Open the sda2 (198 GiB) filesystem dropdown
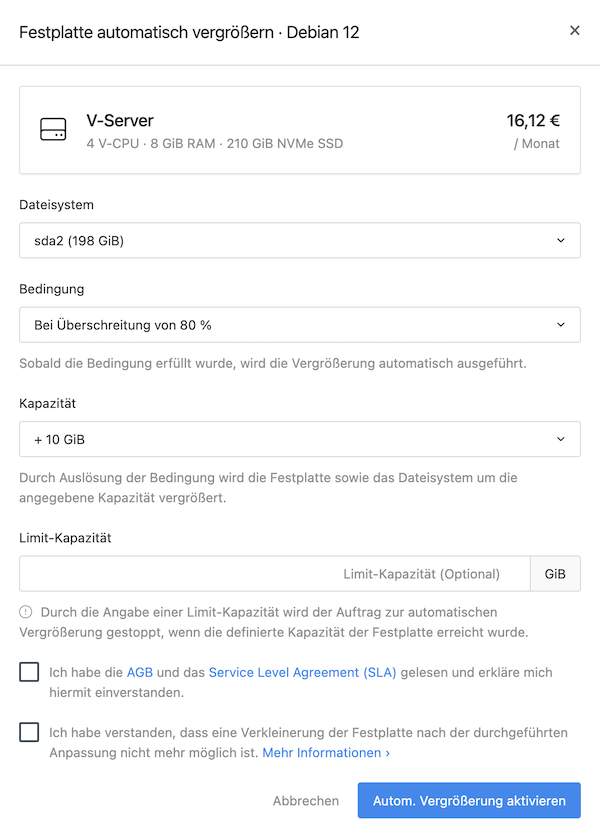 300,240
